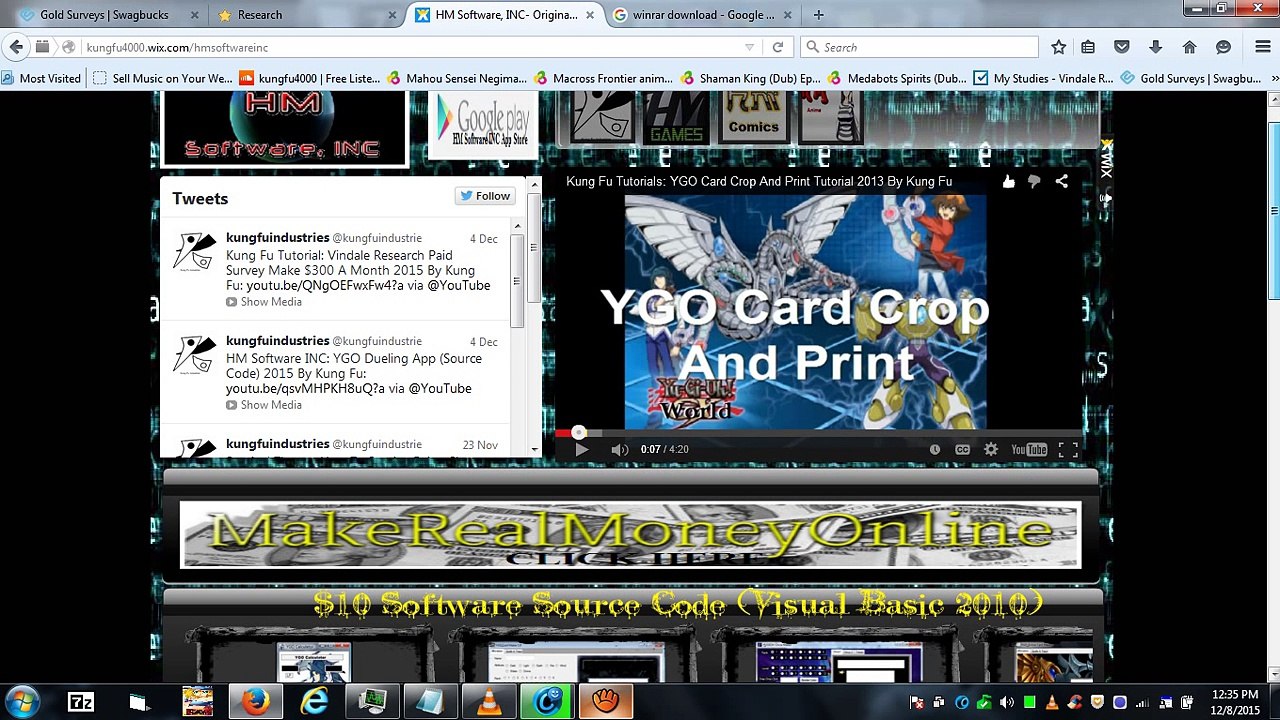Open VLC media player from the taskbar
The width and height of the screenshot is (1280, 720).
489,702
